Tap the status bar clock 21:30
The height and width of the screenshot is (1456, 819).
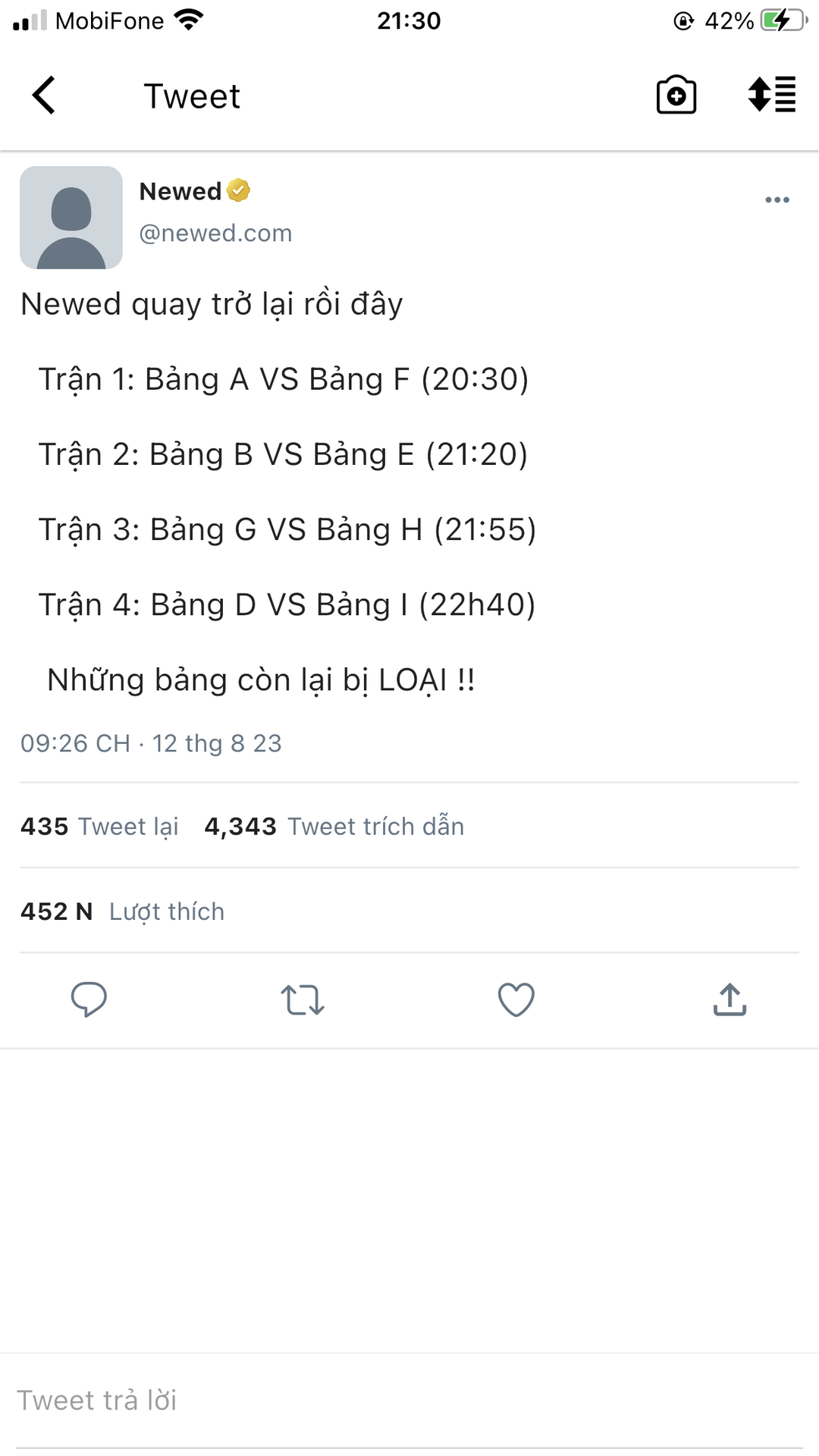[x=409, y=20]
